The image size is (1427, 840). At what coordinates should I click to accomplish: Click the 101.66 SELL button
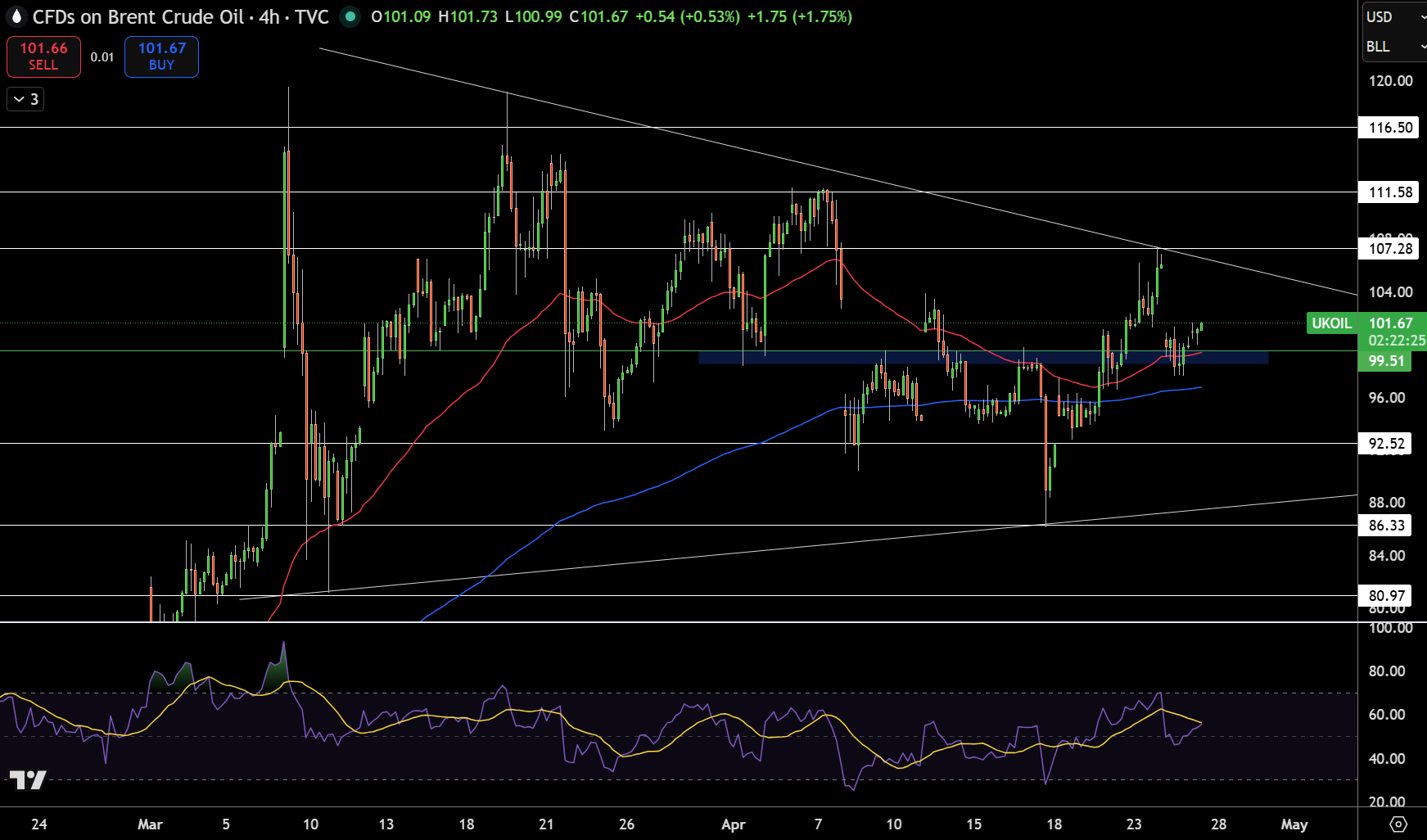43,56
